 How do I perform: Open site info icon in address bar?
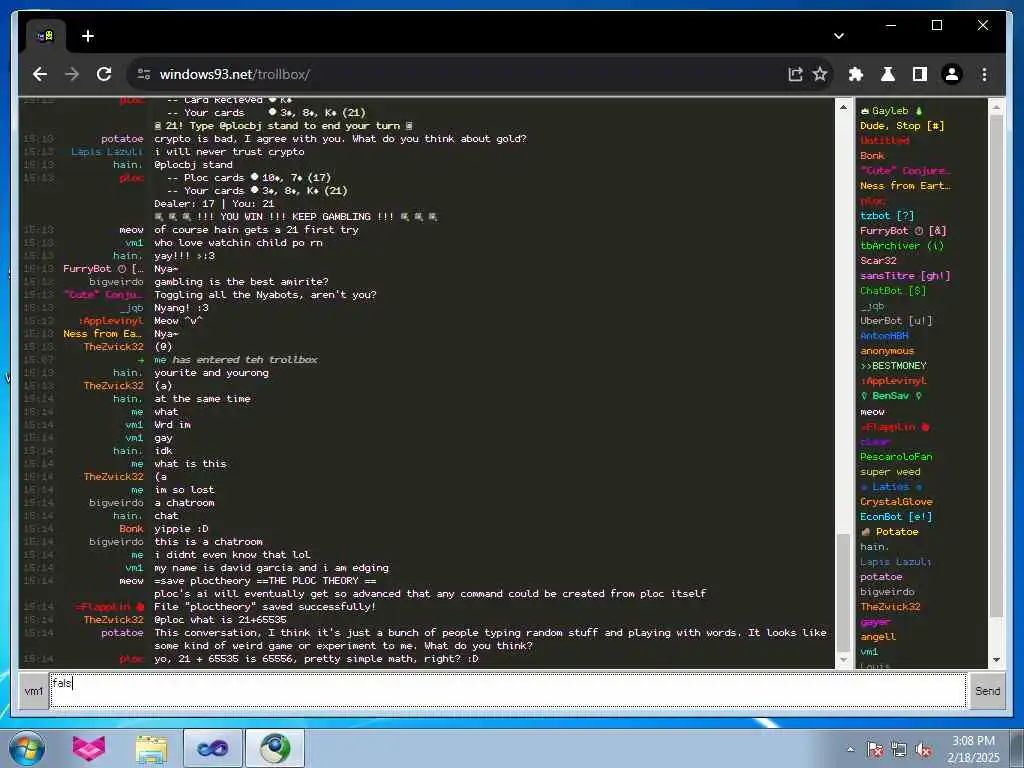(x=144, y=74)
